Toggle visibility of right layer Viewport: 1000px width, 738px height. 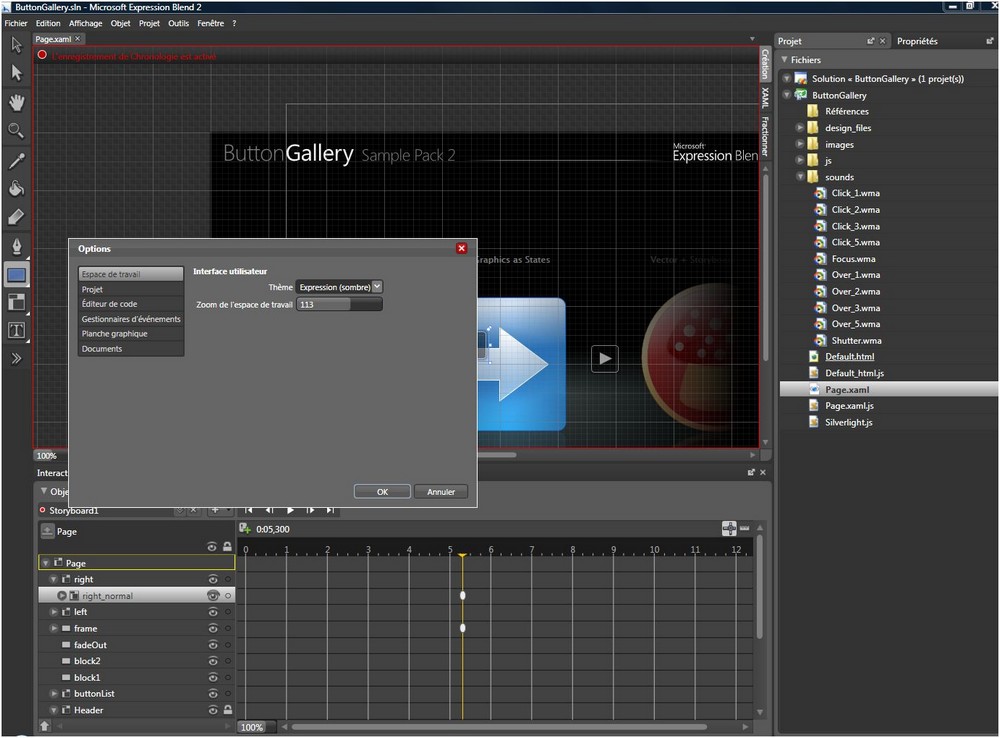coord(213,579)
